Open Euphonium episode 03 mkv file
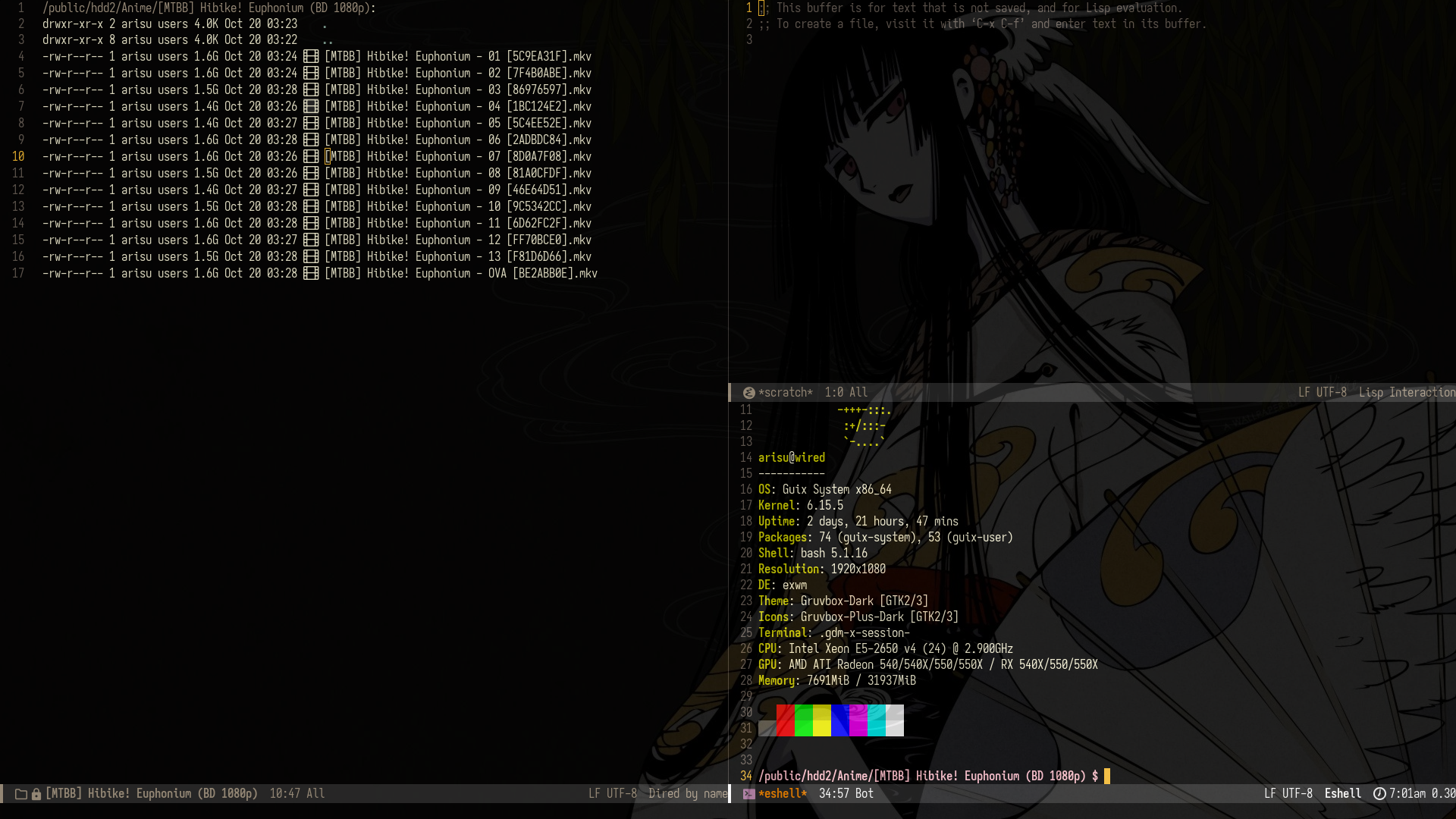 [x=457, y=90]
